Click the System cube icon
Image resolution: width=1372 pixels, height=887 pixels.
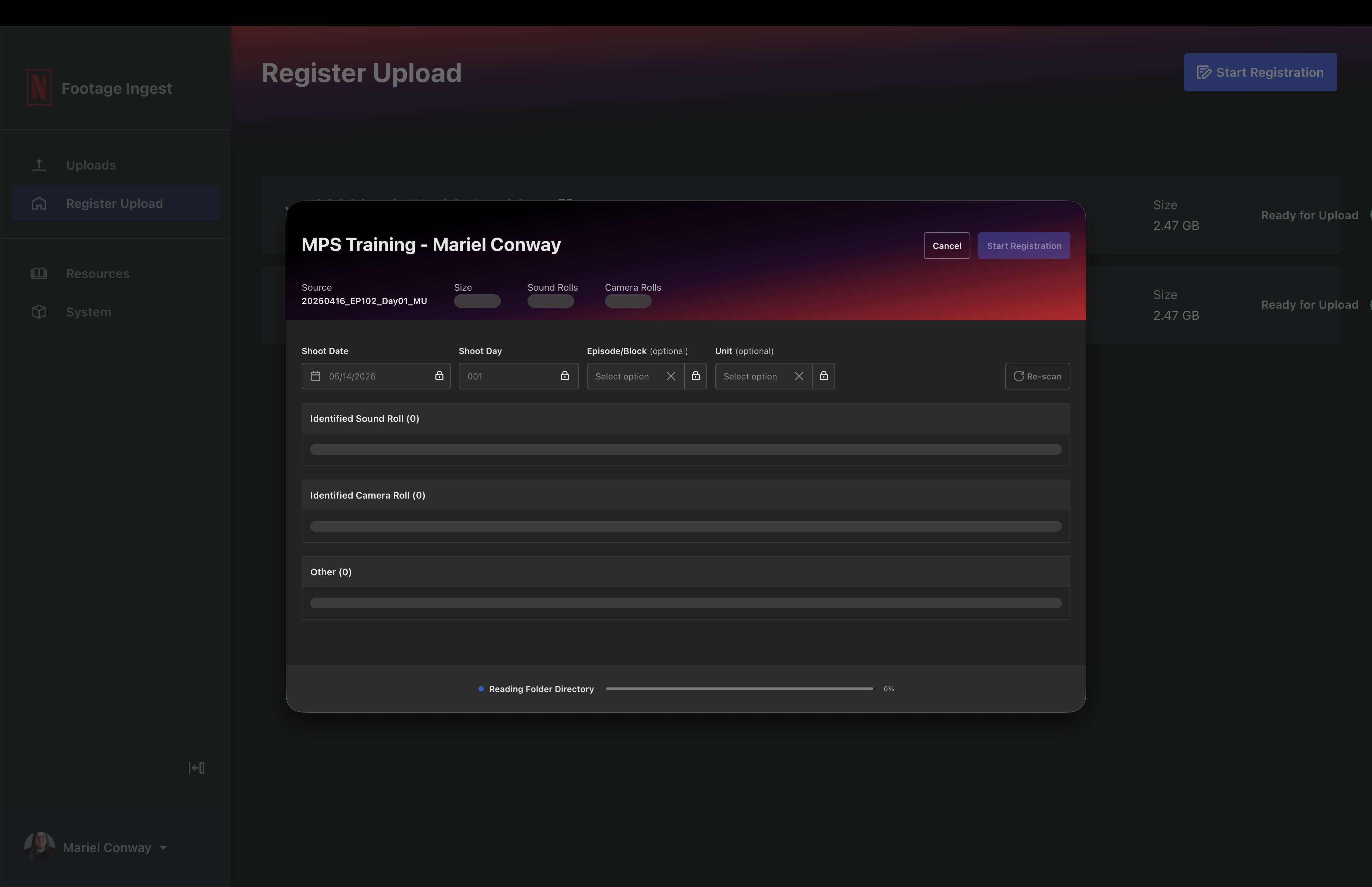coord(39,312)
